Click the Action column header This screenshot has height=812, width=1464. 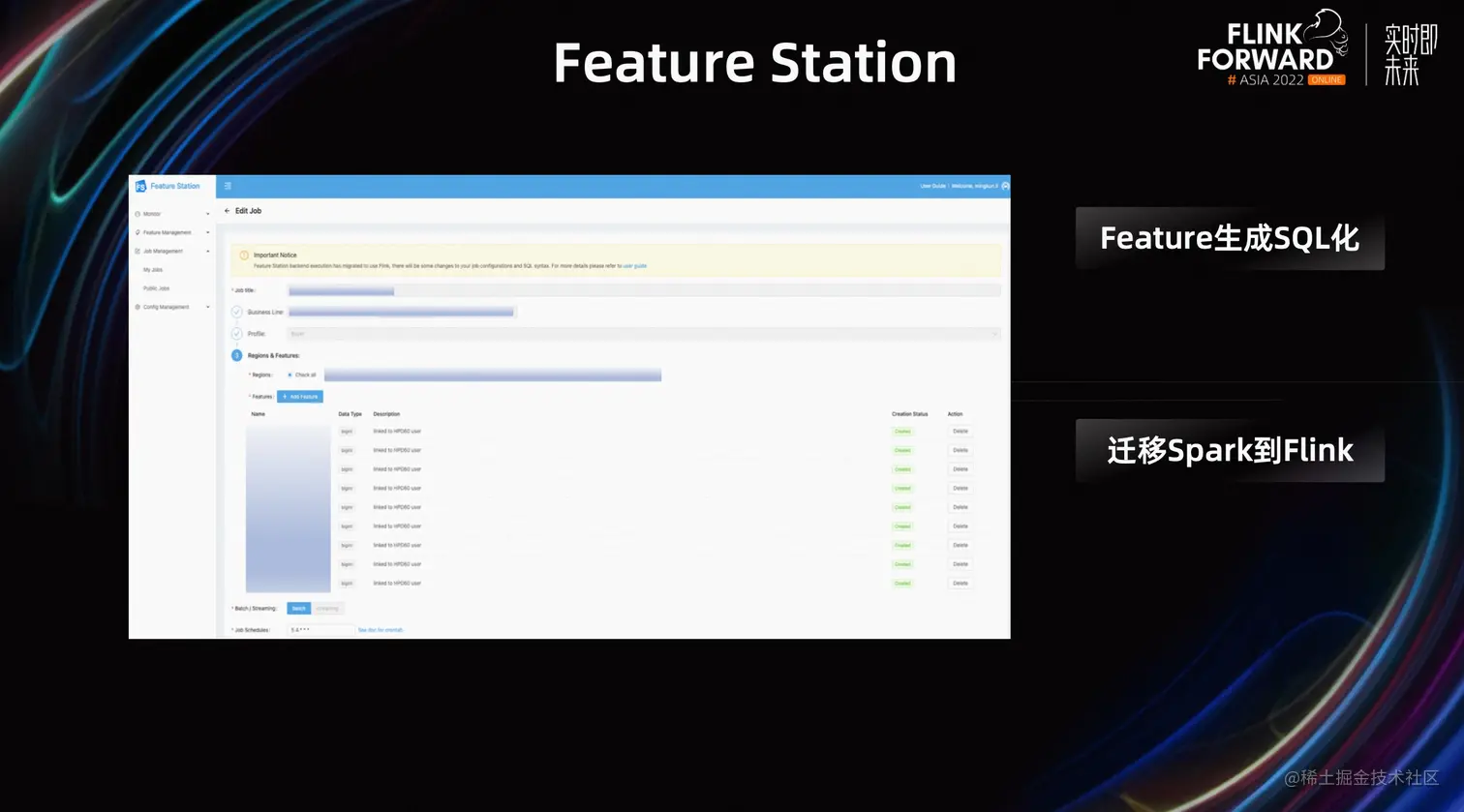(x=955, y=414)
